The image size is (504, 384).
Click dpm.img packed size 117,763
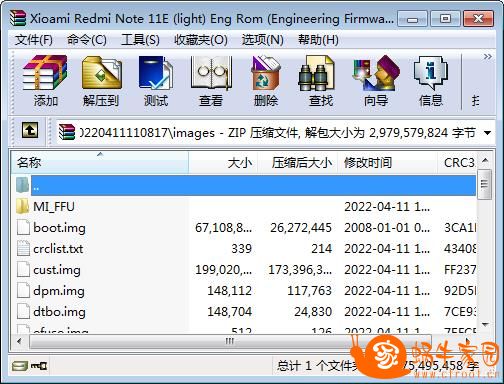click(309, 291)
